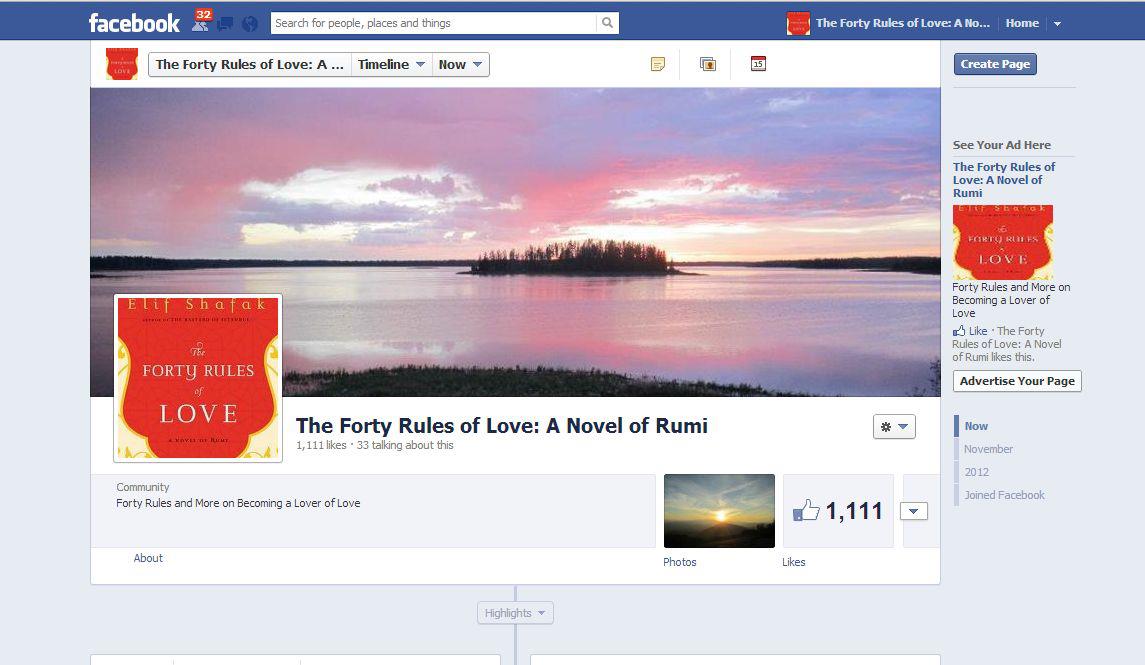Image resolution: width=1145 pixels, height=665 pixels.
Task: Click '33 talking about this' link
Action: tap(405, 445)
